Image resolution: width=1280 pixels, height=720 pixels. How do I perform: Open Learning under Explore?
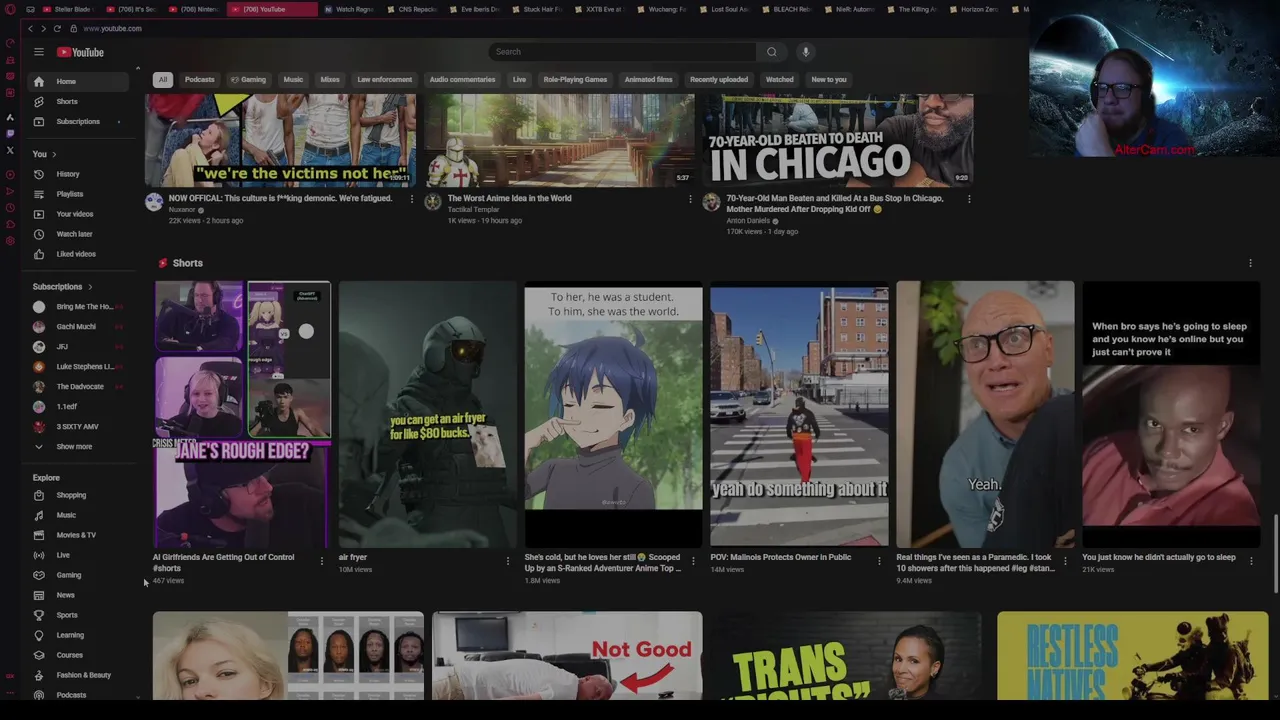(80, 635)
